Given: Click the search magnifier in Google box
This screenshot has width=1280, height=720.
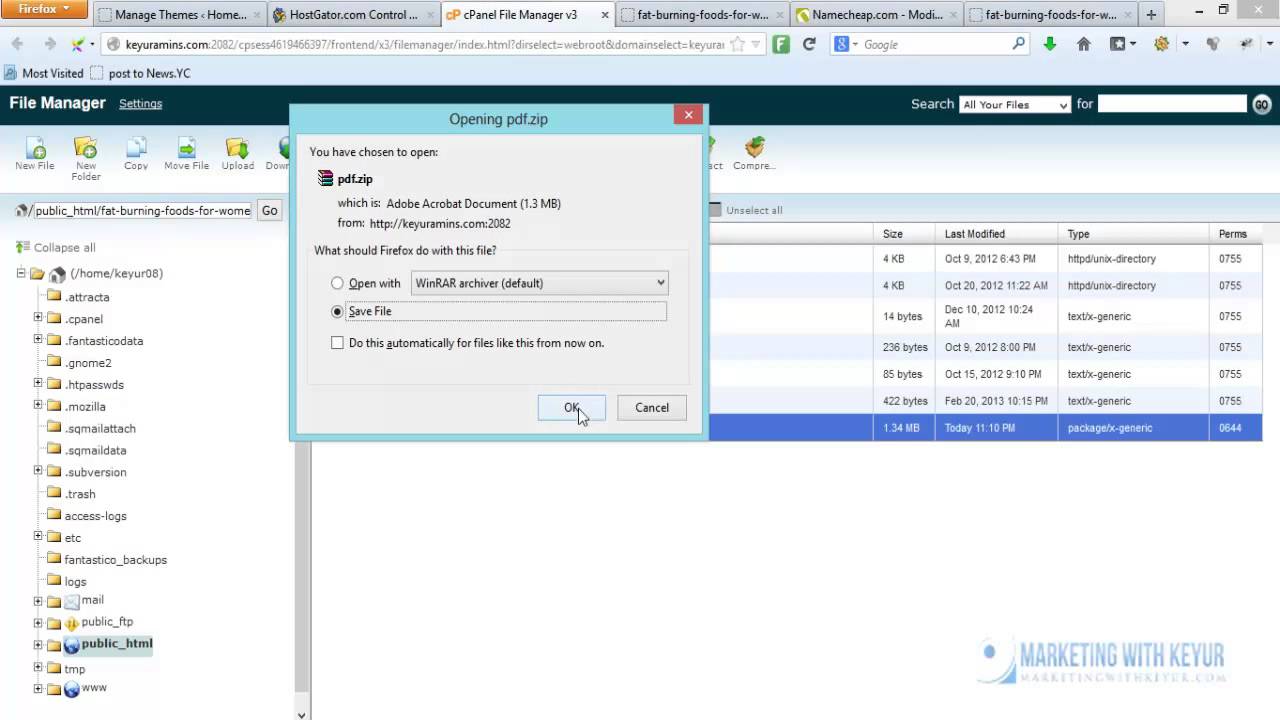Looking at the screenshot, I should (1019, 44).
